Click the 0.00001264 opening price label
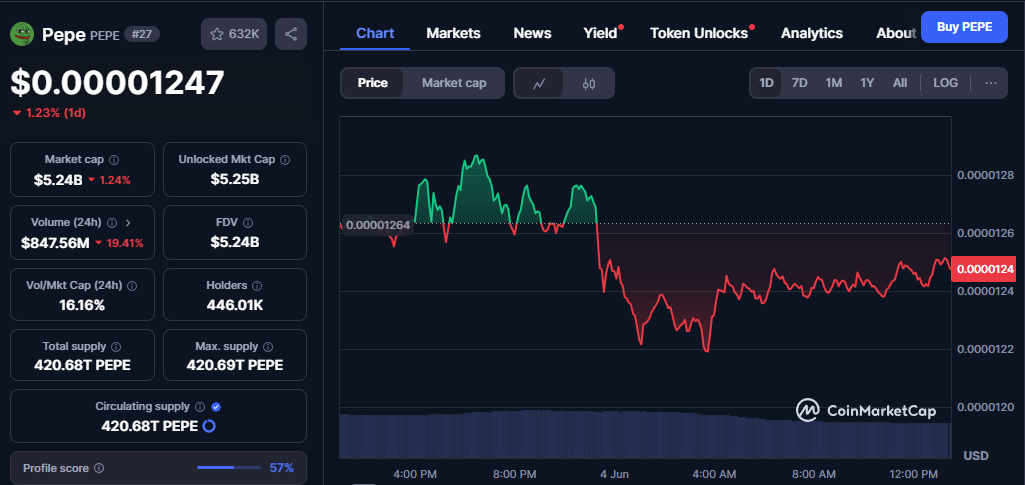 (x=377, y=226)
